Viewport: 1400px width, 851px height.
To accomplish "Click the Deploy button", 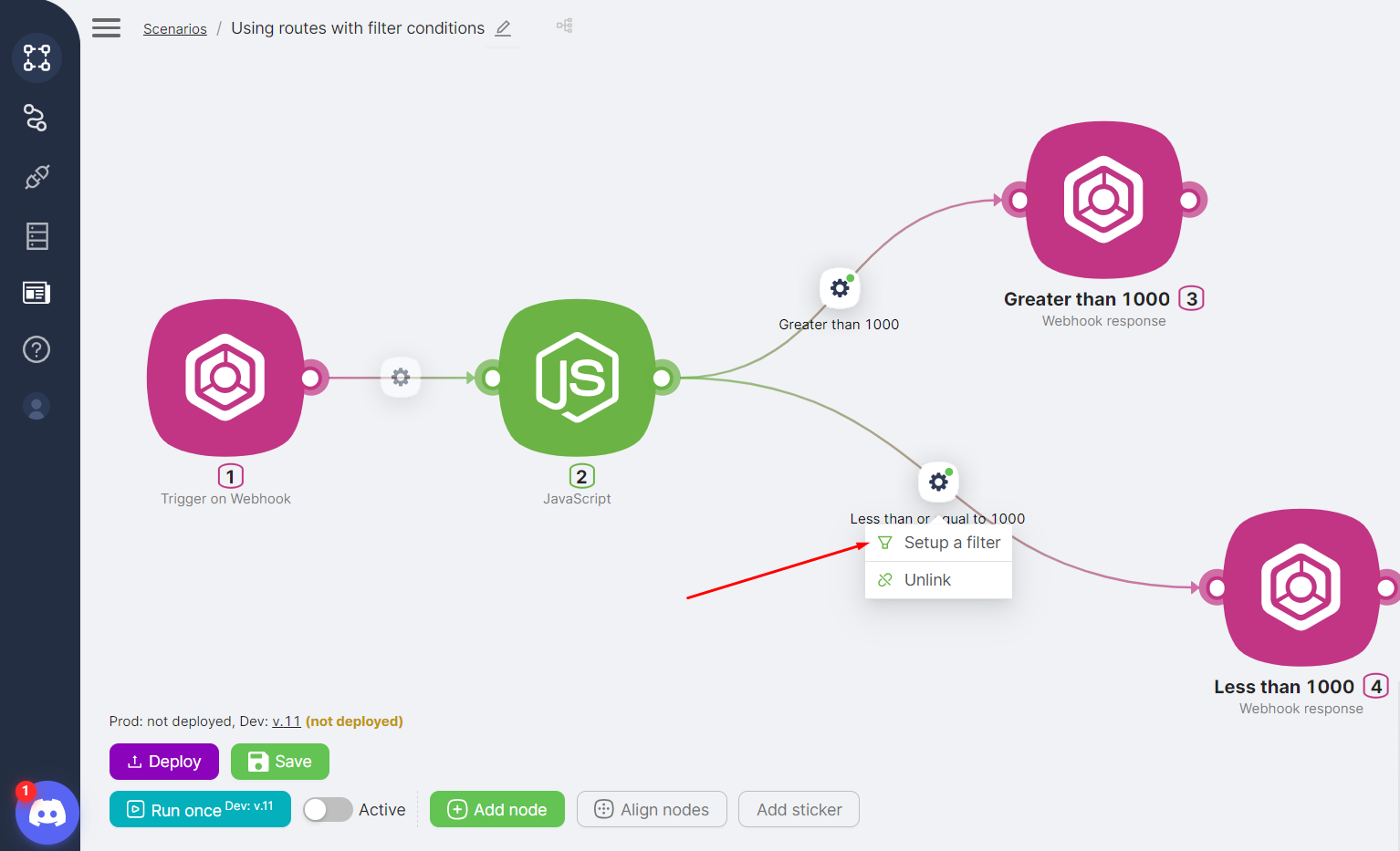I will pos(164,762).
